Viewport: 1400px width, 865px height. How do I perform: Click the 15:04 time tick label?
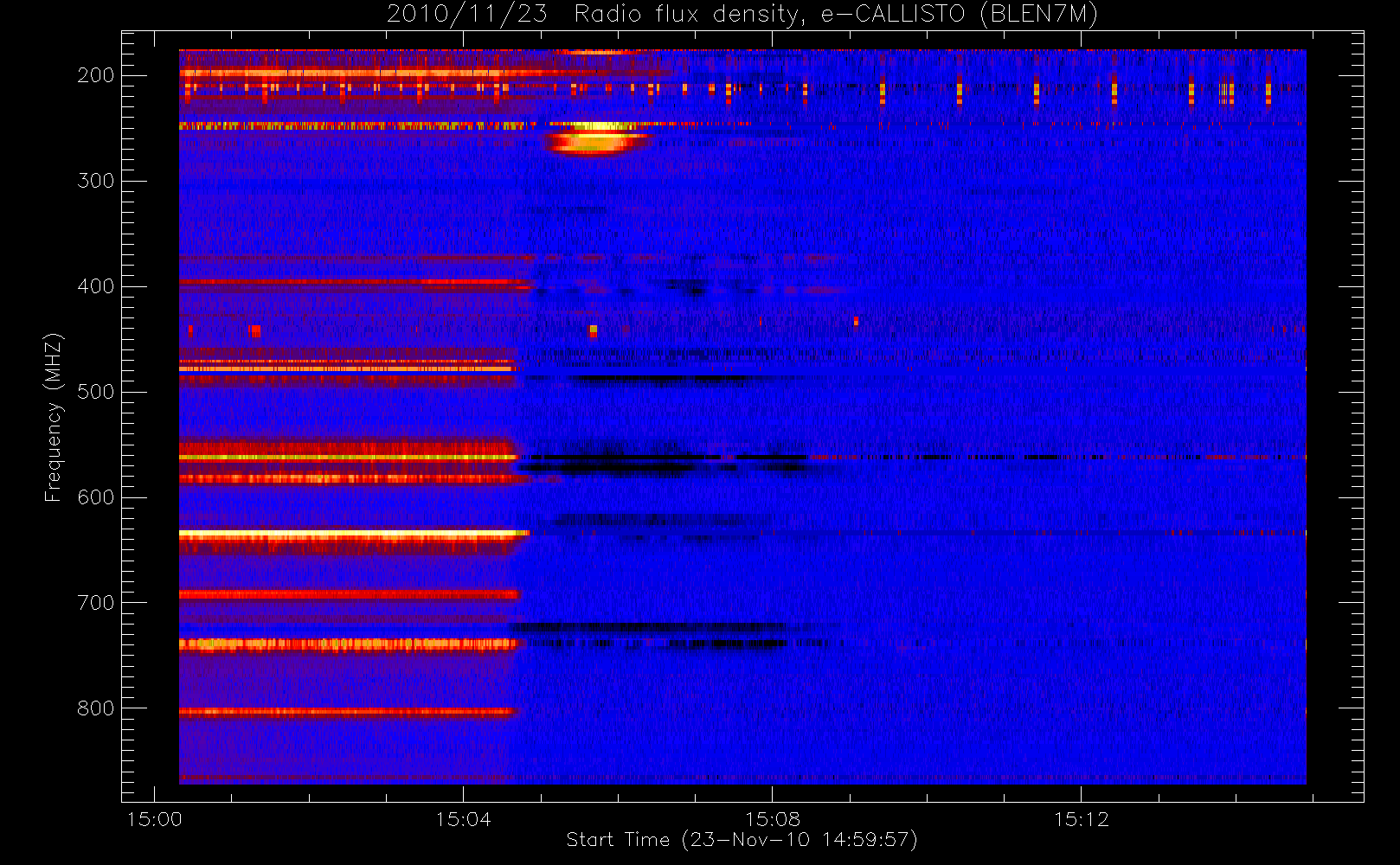pyautogui.click(x=464, y=819)
